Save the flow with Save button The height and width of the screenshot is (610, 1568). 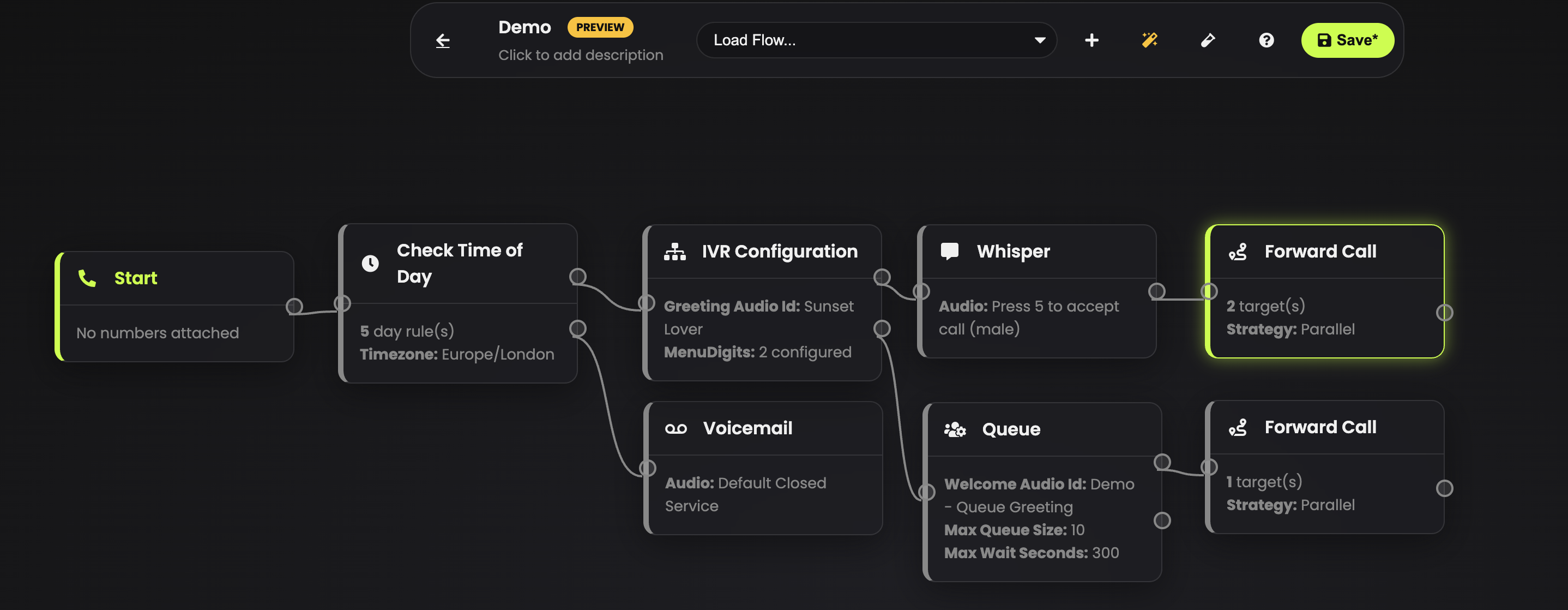1347,40
